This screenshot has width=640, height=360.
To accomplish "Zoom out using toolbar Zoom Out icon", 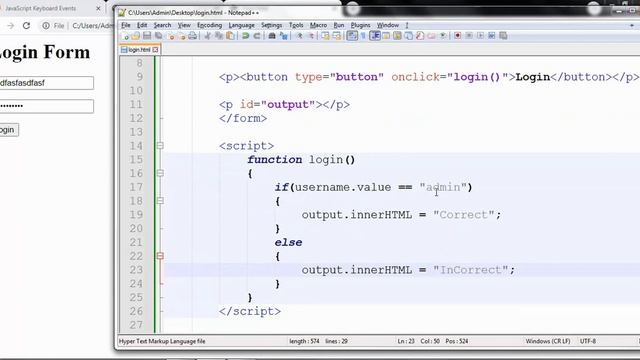I will (311, 36).
